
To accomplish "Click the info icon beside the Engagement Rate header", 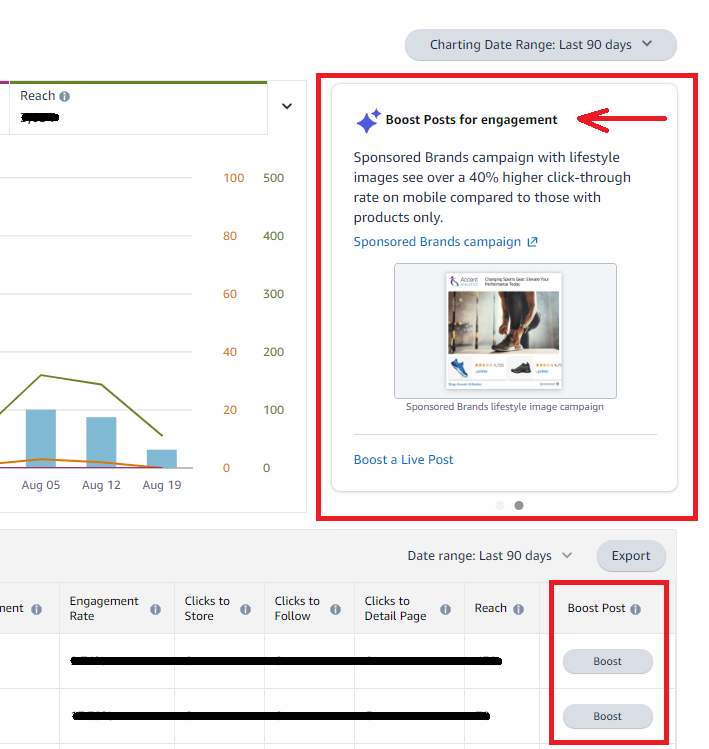I will tap(155, 609).
